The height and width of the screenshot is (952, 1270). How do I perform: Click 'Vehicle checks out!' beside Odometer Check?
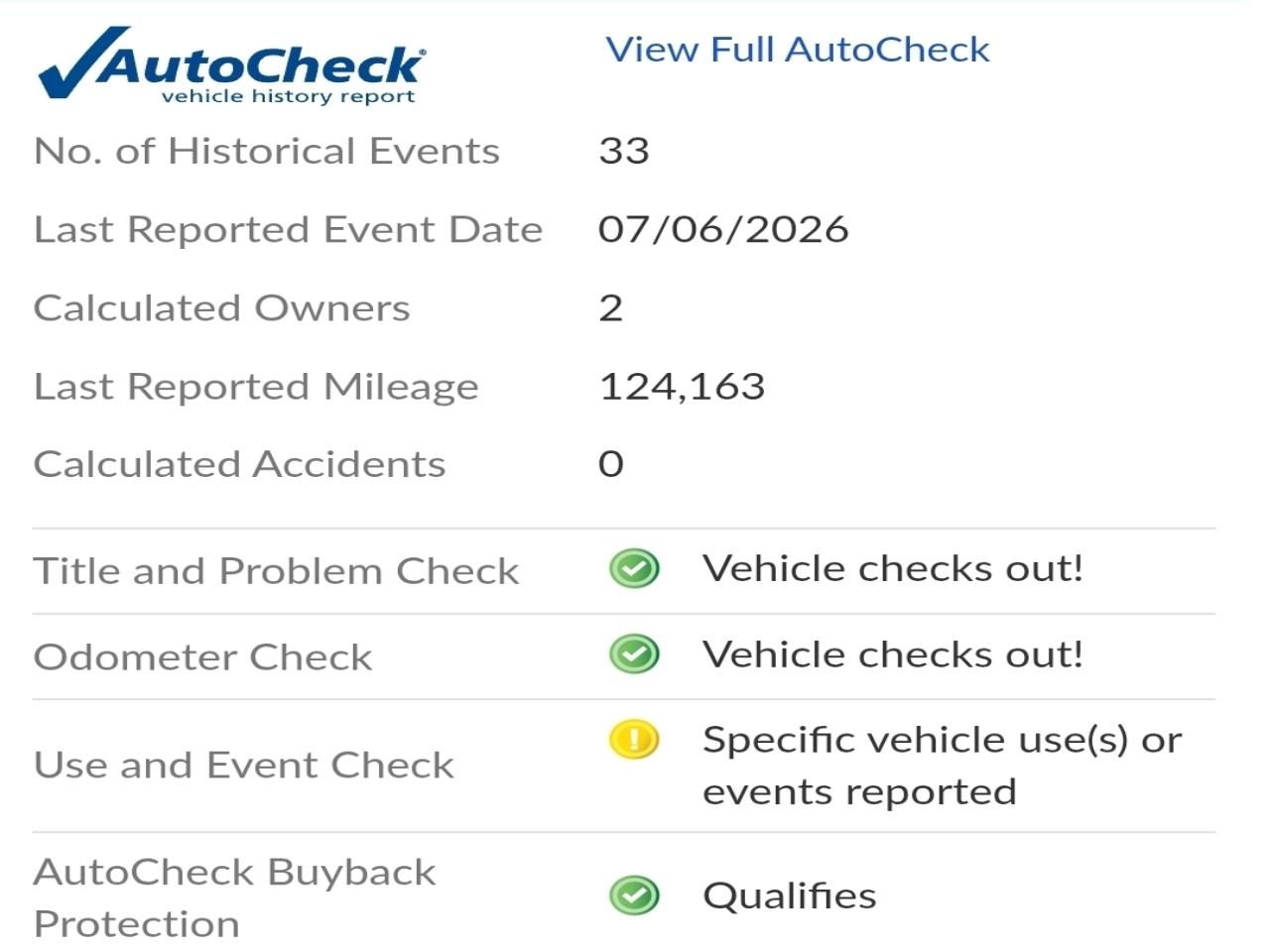(x=893, y=654)
